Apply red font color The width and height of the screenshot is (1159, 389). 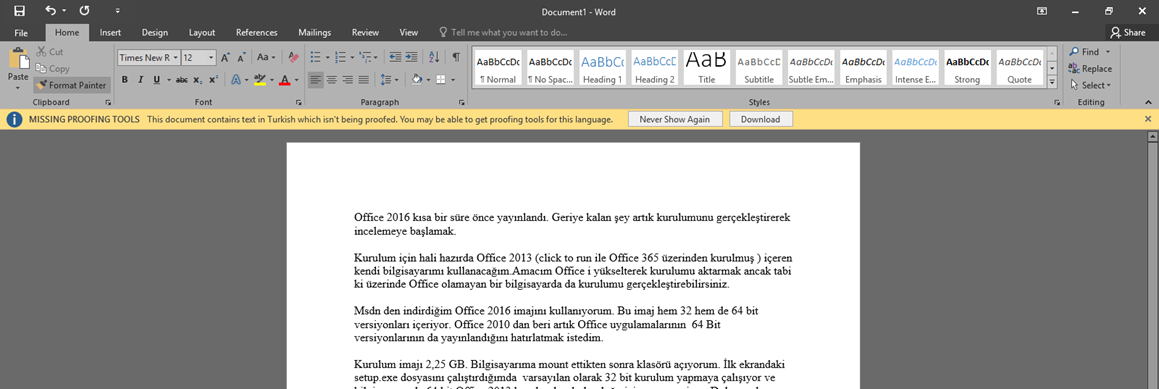[x=284, y=79]
